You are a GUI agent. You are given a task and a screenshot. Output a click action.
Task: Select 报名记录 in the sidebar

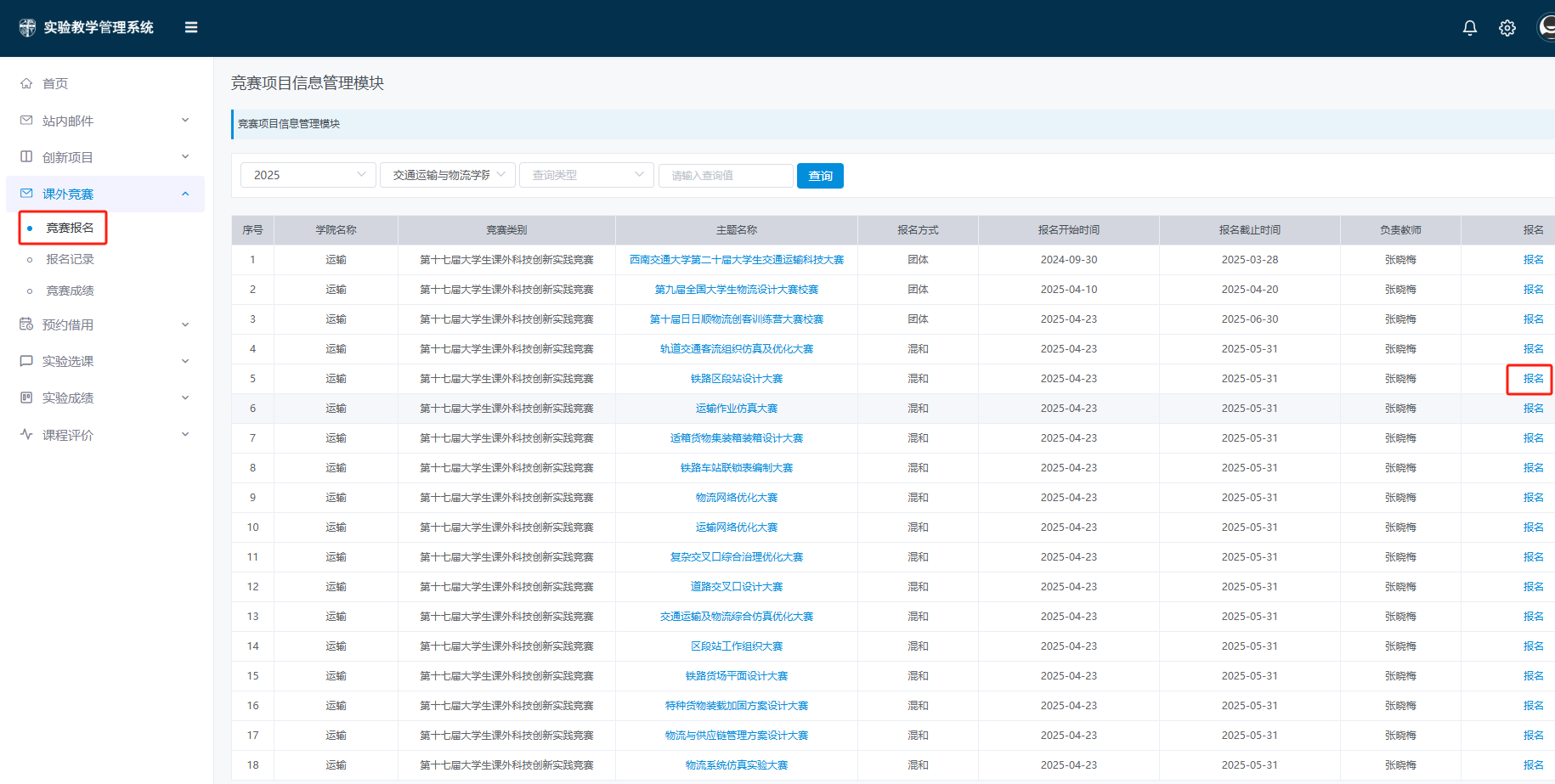70,259
